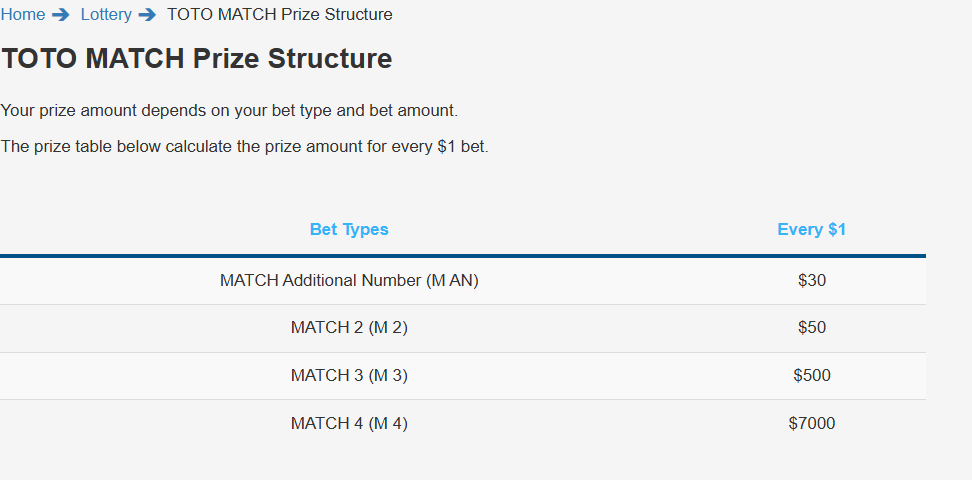Click the $50 prize value
This screenshot has width=972, height=480.
click(x=812, y=327)
